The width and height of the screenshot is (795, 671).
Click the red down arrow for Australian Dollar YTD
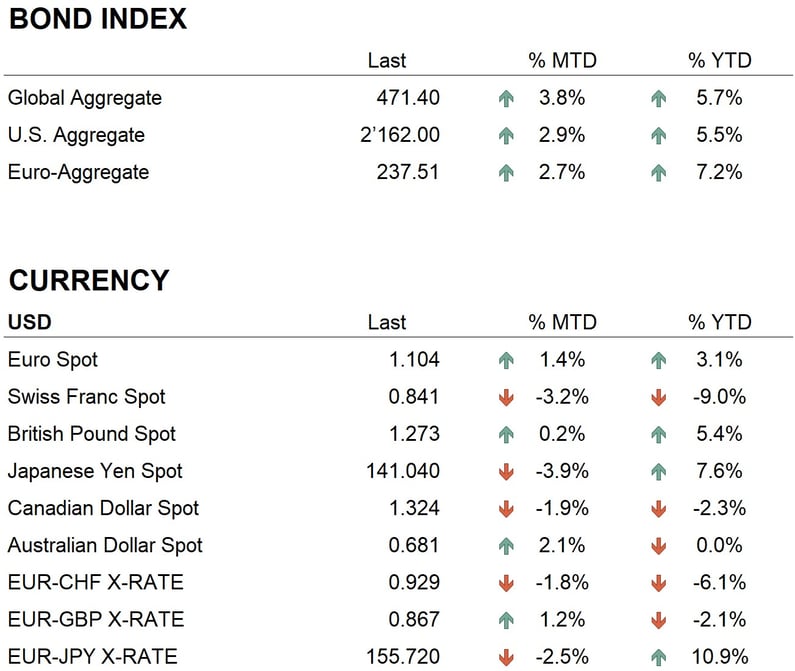click(658, 546)
